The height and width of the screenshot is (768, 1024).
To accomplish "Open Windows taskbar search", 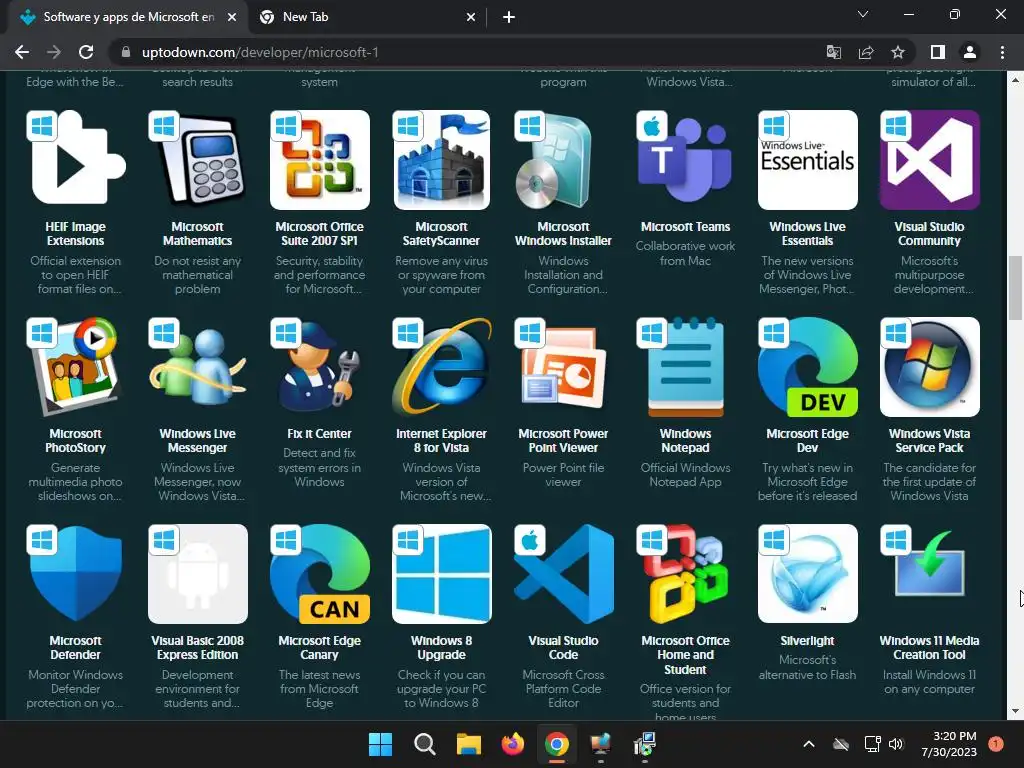I will point(424,744).
